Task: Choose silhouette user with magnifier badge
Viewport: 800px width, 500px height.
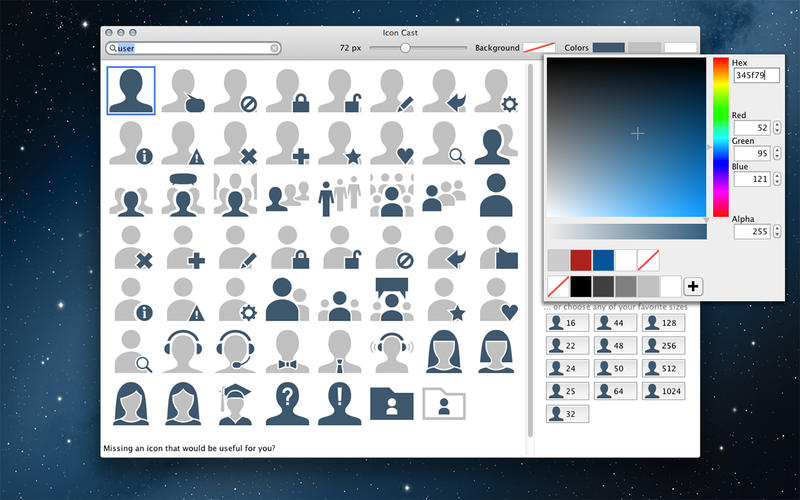Action: (444, 143)
